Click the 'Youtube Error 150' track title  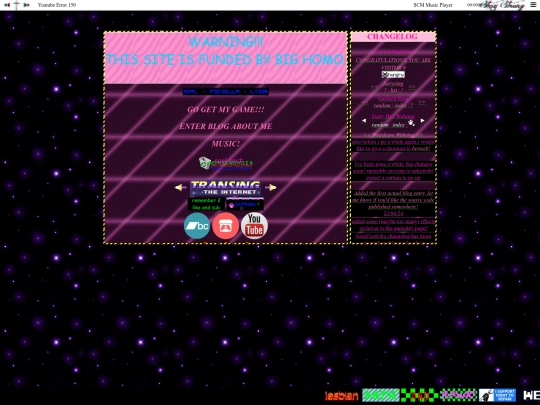(x=57, y=5)
